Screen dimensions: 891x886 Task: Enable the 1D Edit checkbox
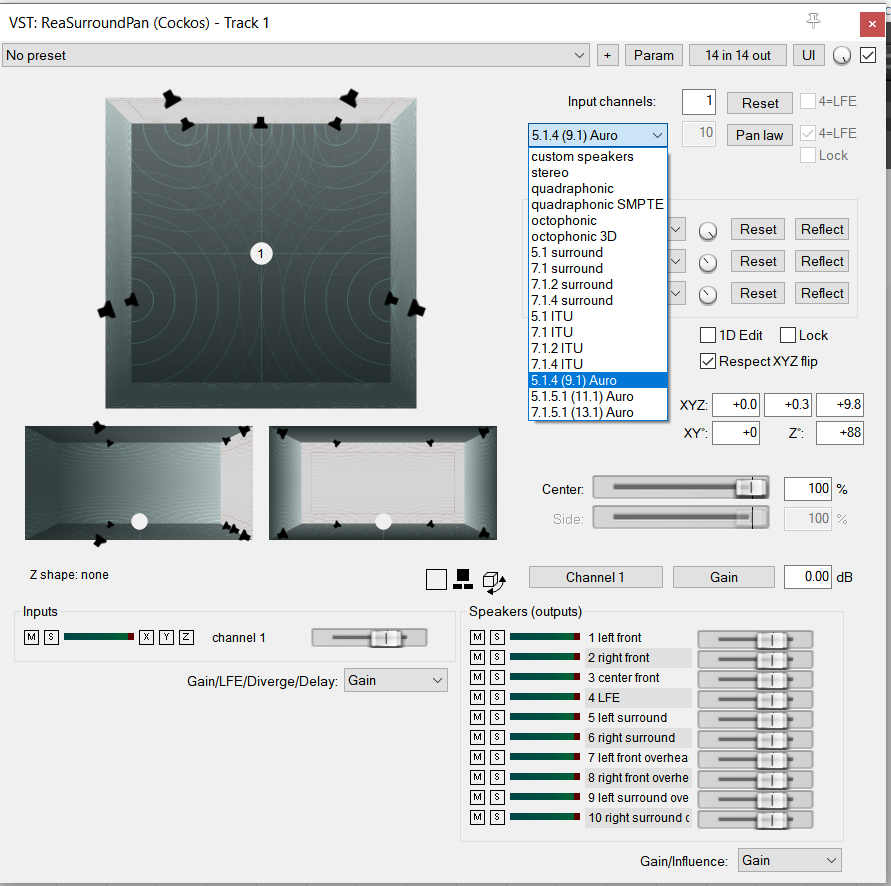click(708, 335)
